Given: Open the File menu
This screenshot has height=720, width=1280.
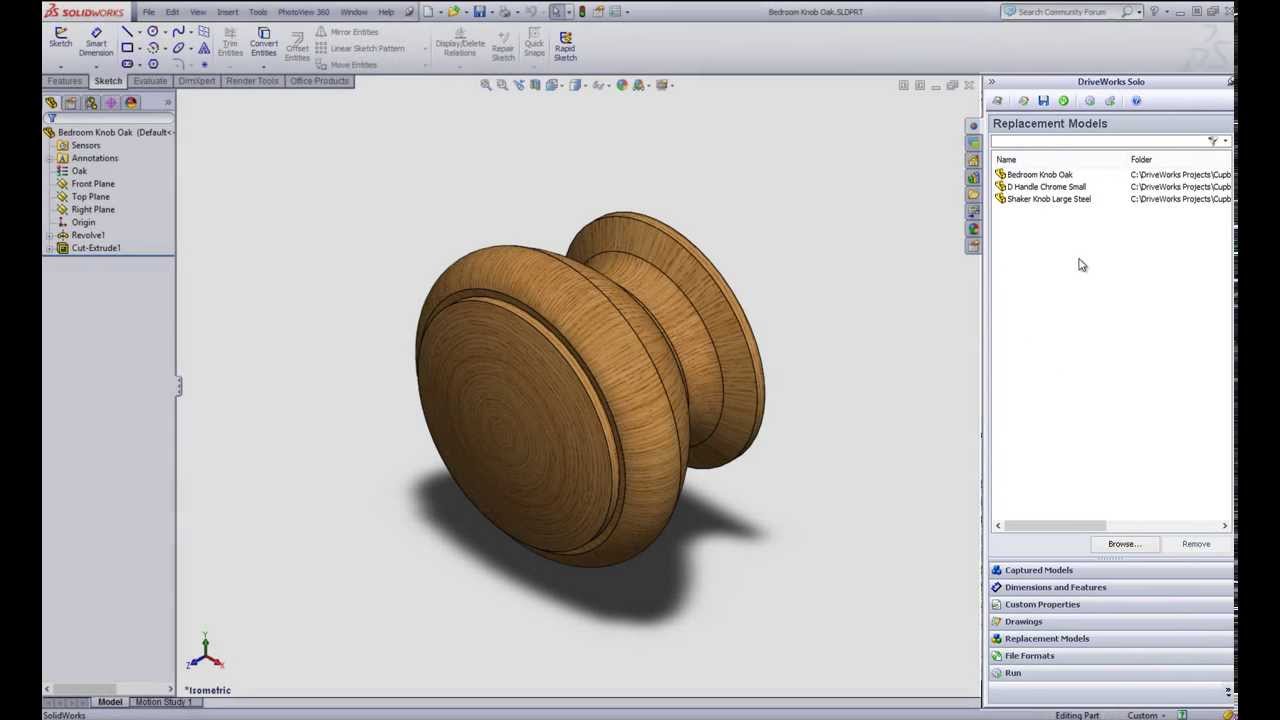Looking at the screenshot, I should click(x=148, y=12).
